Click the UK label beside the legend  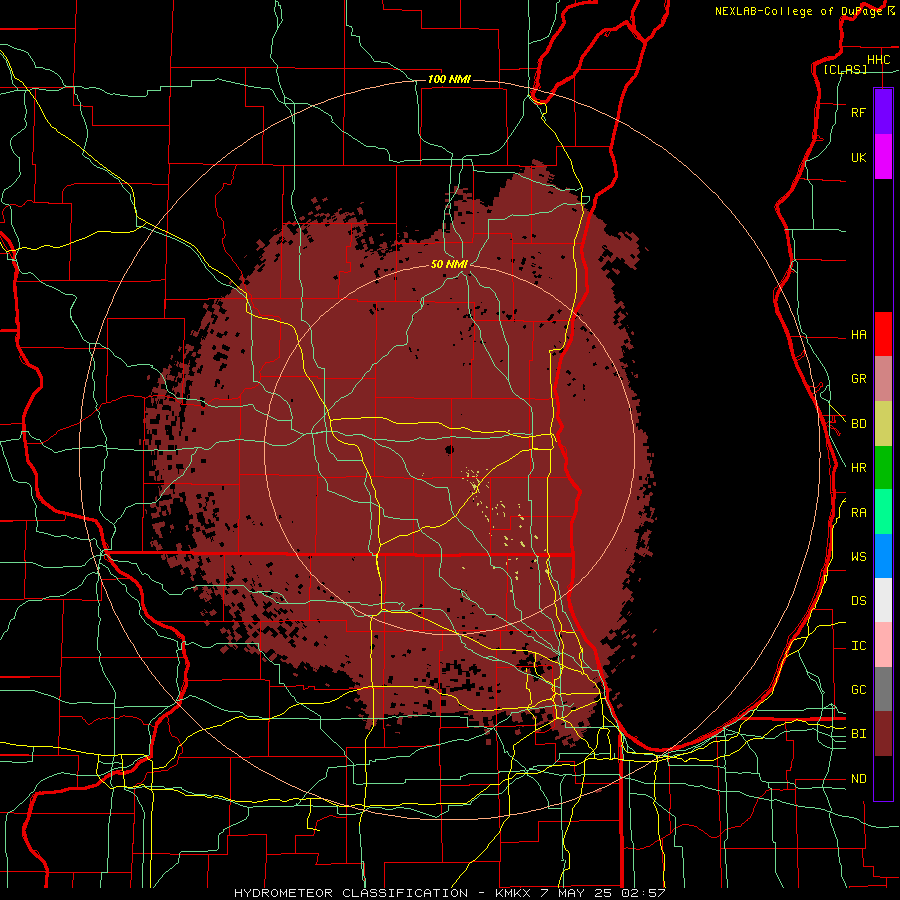click(858, 157)
